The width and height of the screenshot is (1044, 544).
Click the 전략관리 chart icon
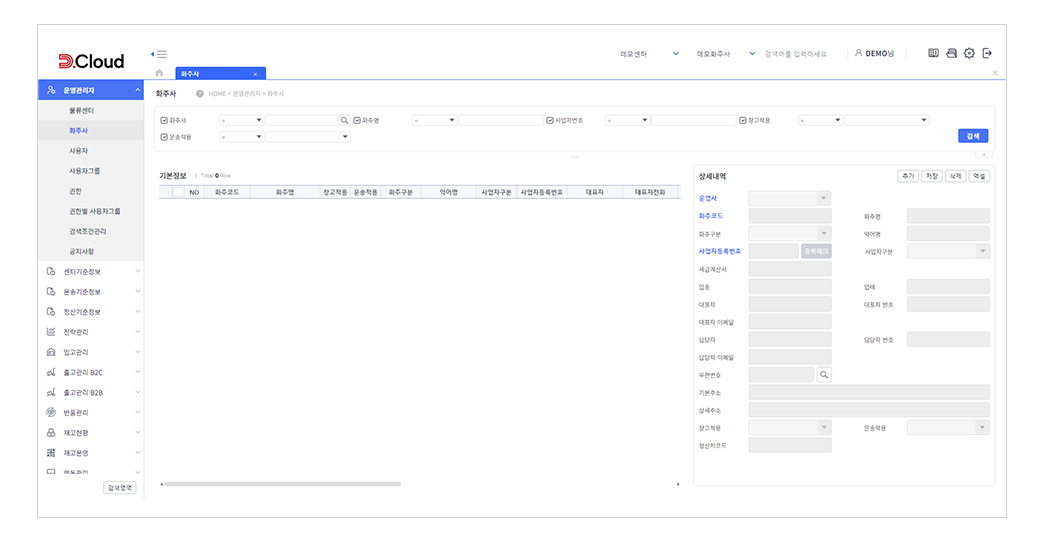(51, 332)
